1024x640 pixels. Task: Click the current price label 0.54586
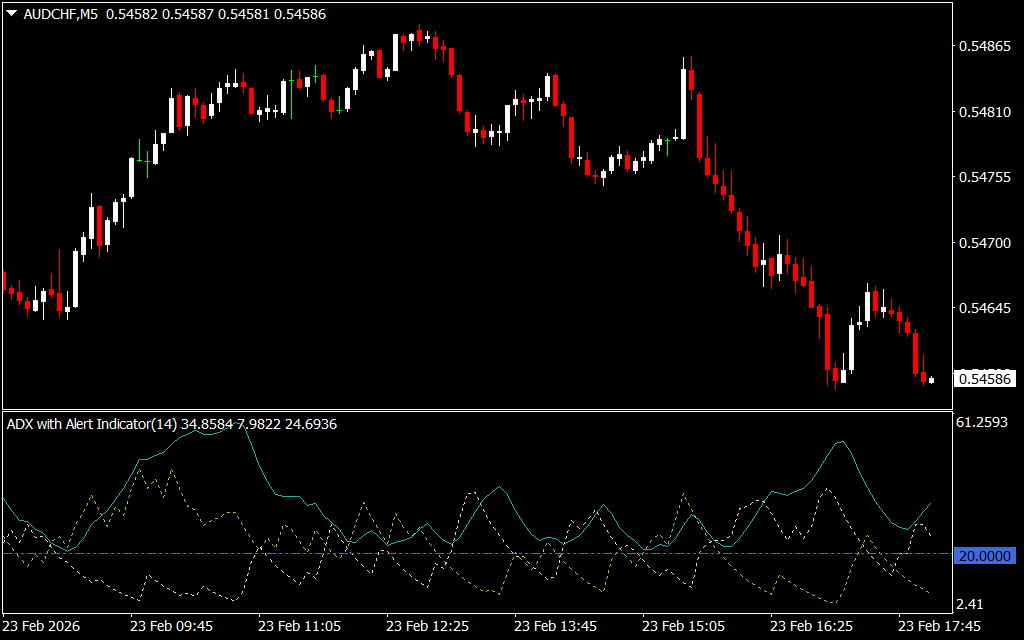tap(984, 379)
